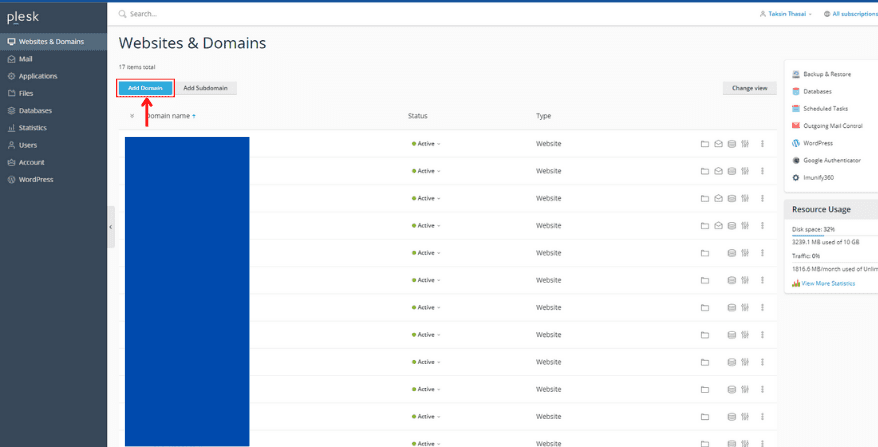Open the three-dot menu in second row
This screenshot has width=878, height=447.
click(x=762, y=171)
